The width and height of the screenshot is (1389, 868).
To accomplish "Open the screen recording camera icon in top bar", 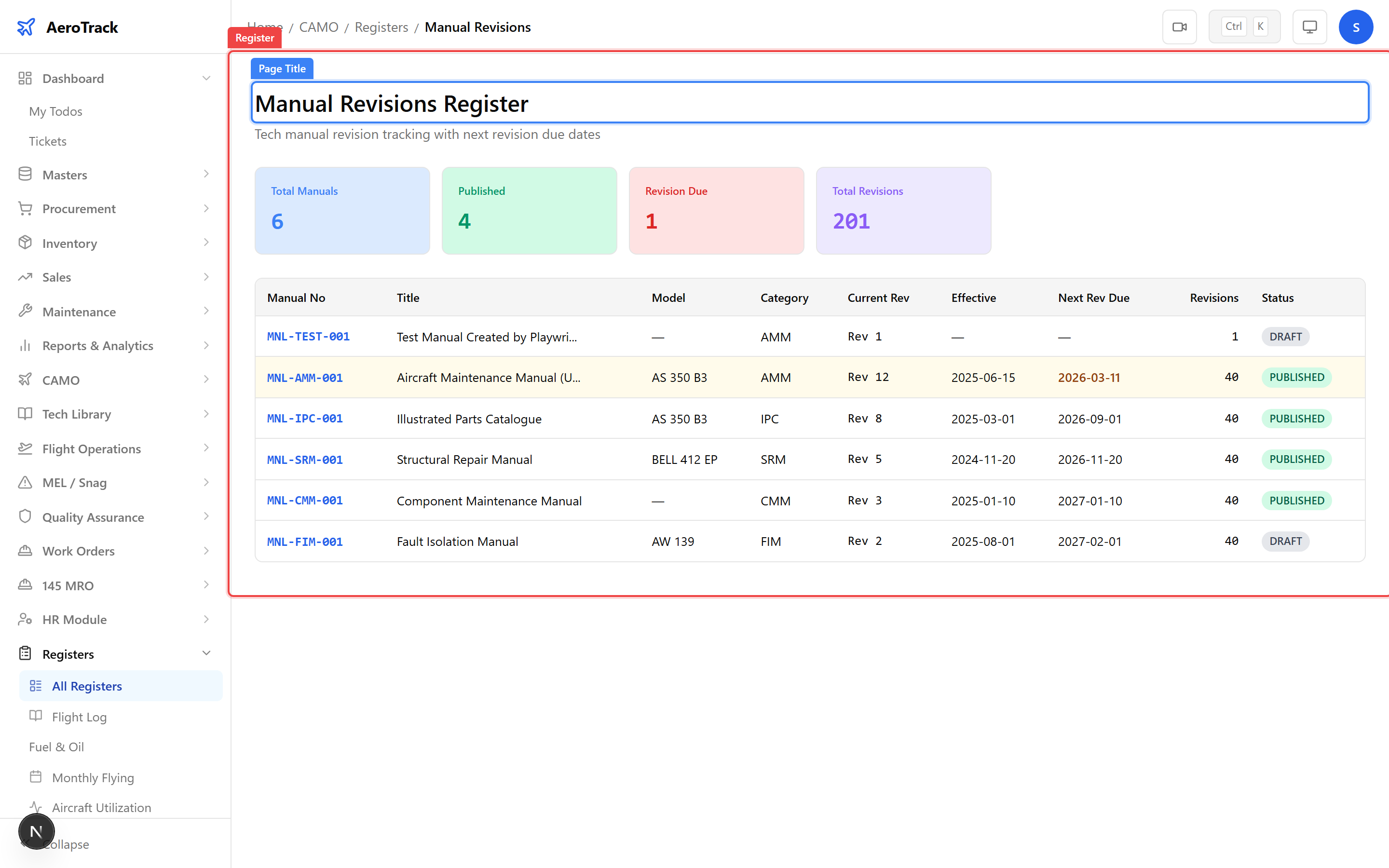I will point(1180,27).
